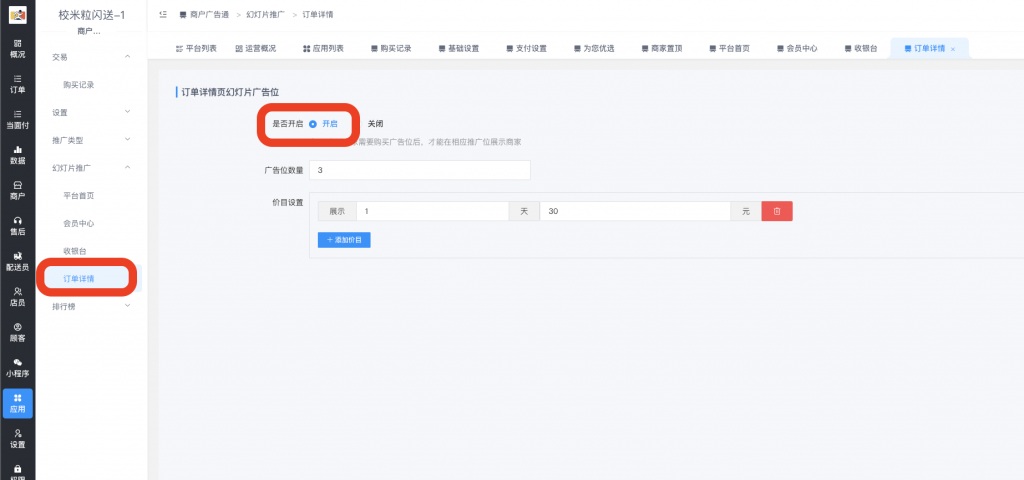Viewport: 1024px width, 480px height.
Task: Open 平台首页 in the sidebar menu
Action: pos(79,196)
